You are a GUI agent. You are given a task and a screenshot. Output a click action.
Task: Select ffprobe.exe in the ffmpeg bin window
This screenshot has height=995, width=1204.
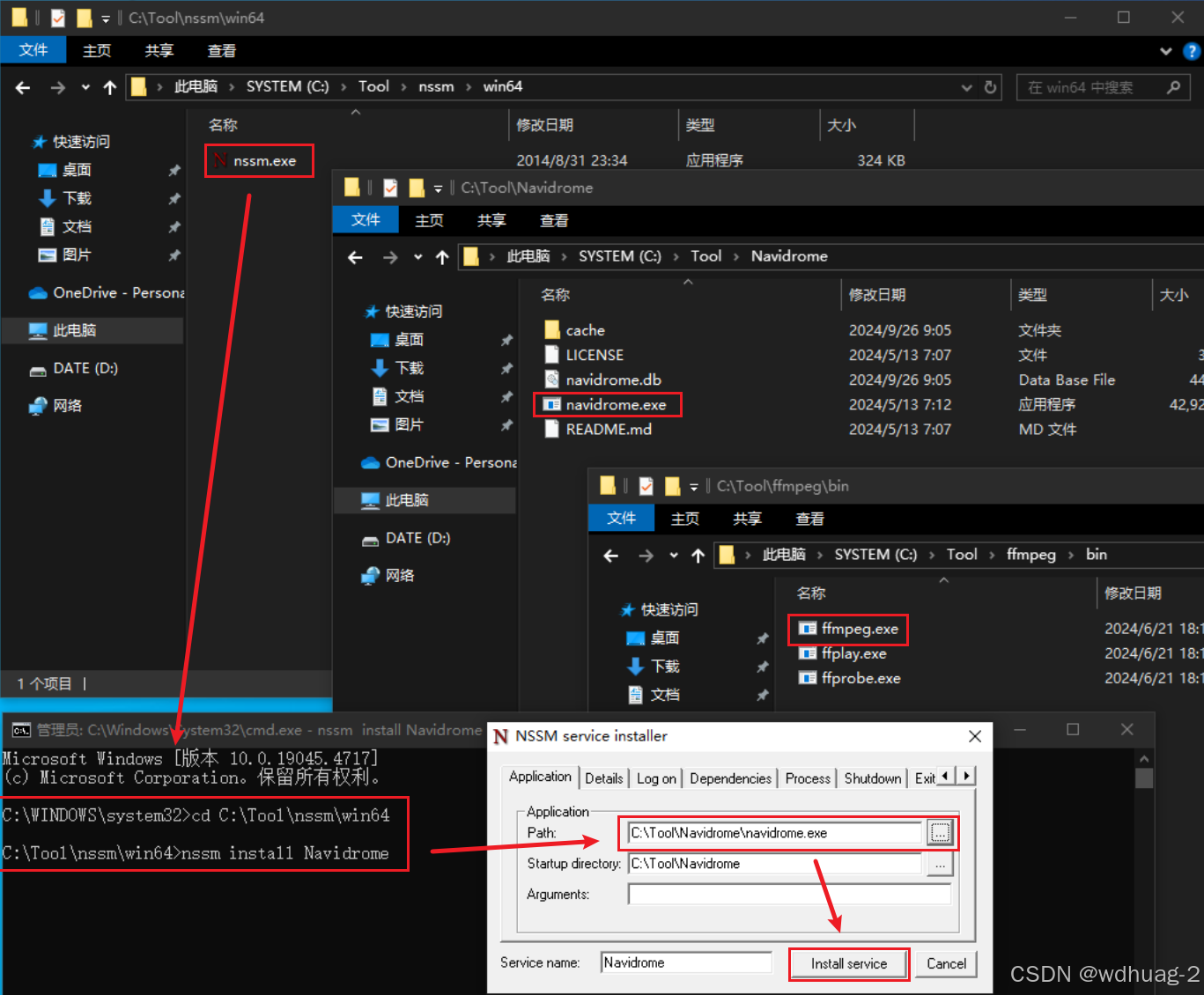(x=860, y=678)
